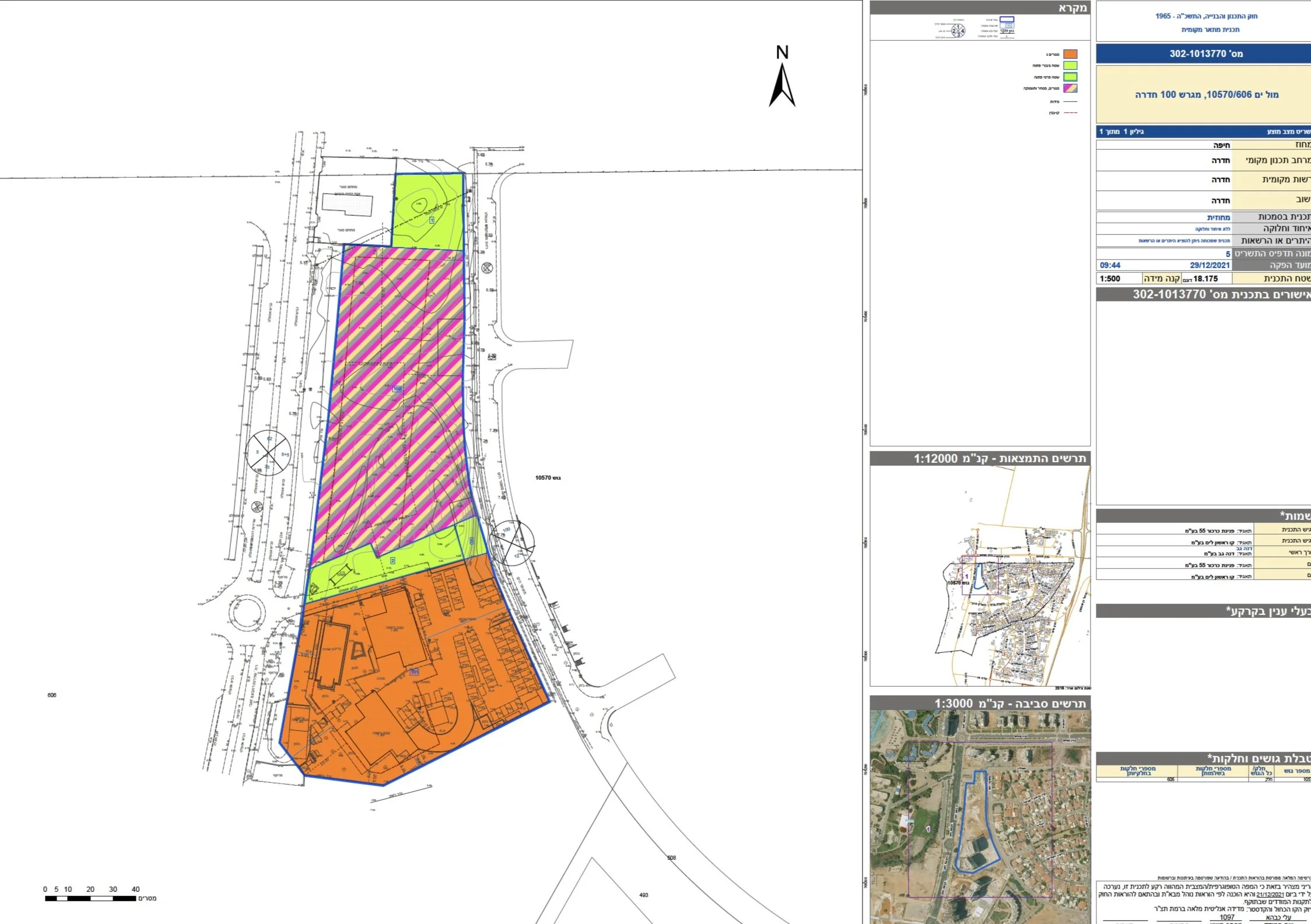Viewport: 1311px width, 924px height.
Task: Click the 1:3000 surroundings map header
Action: (x=980, y=703)
